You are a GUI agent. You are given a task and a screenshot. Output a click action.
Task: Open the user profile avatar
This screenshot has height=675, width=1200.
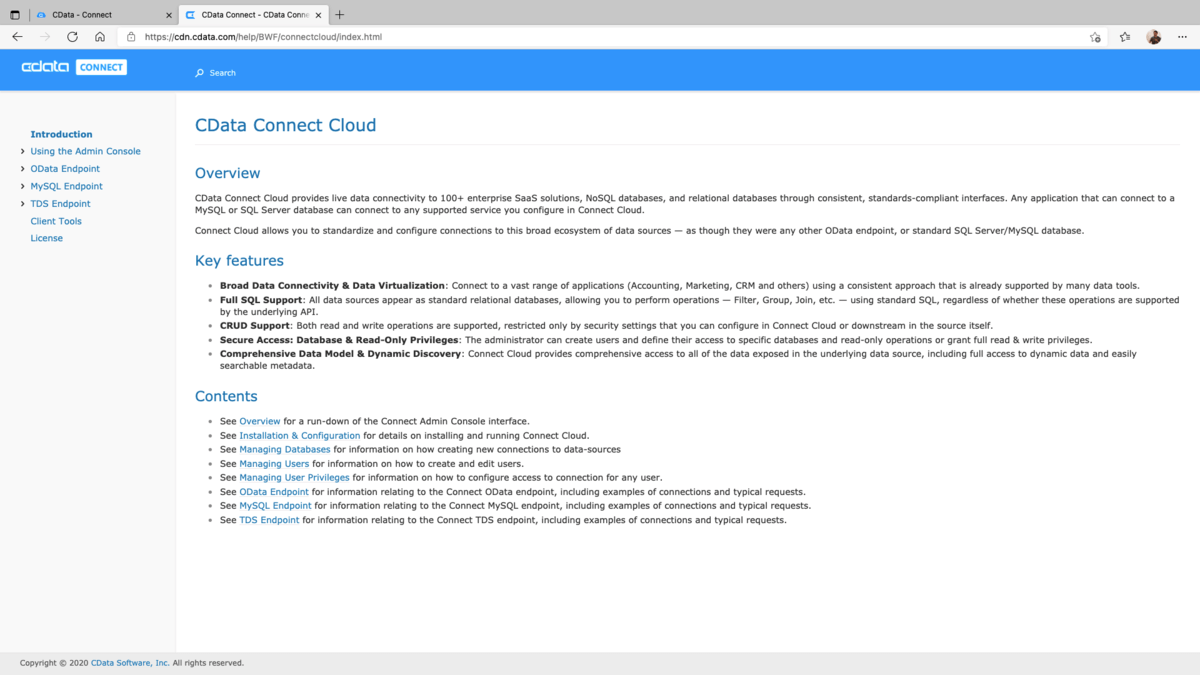[x=1154, y=37]
